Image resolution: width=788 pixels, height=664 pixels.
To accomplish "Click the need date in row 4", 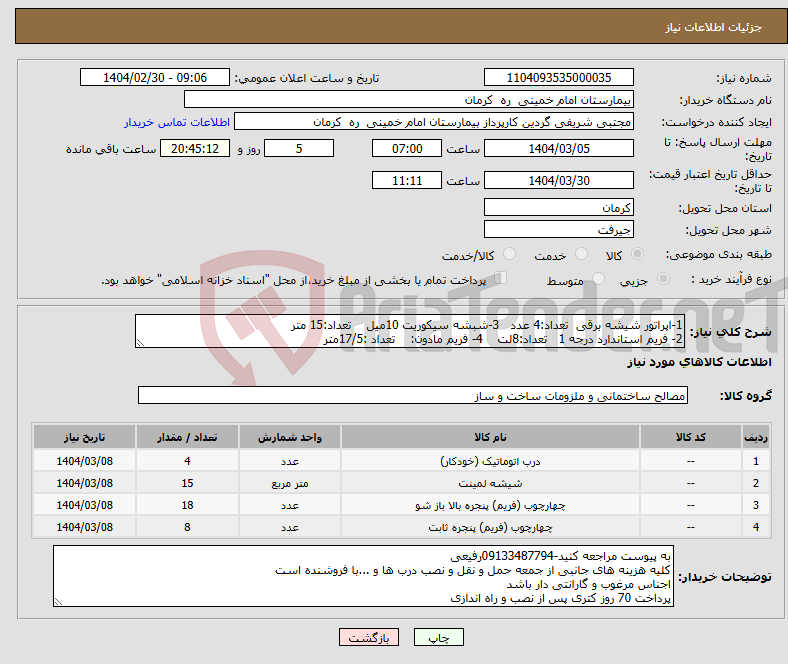I will click(x=84, y=528).
